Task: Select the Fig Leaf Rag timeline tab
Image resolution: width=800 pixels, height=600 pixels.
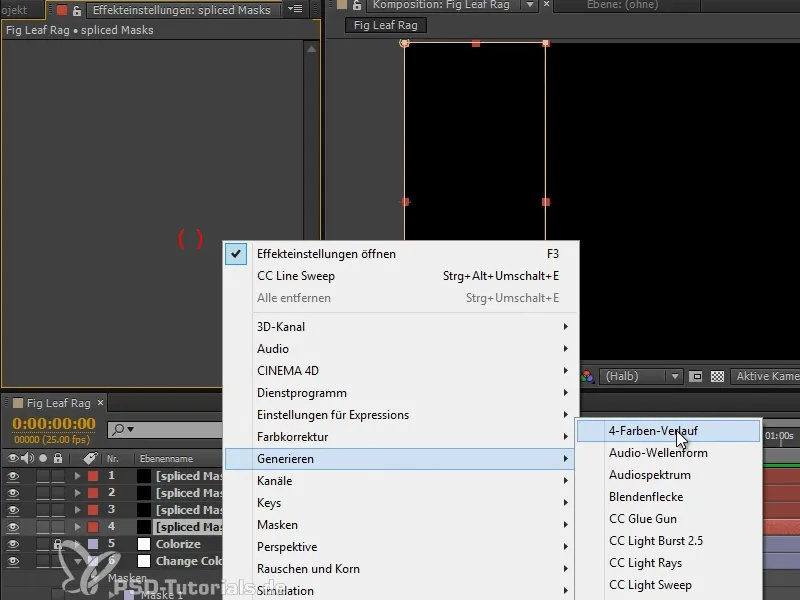Action: (58, 403)
